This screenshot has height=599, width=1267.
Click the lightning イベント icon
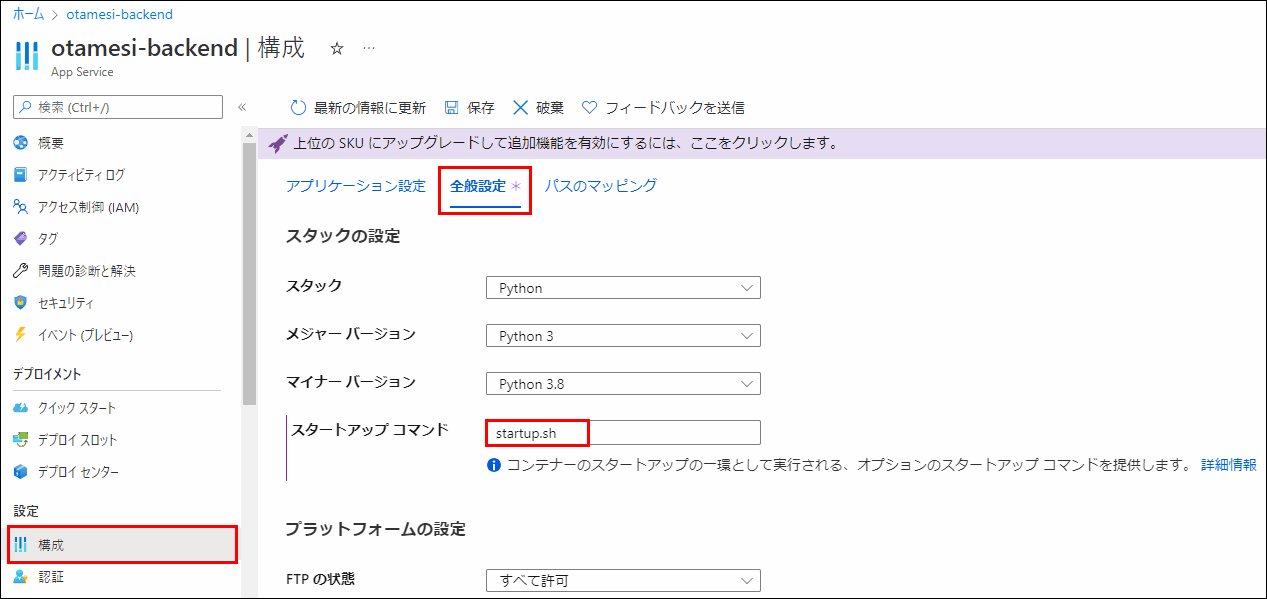[21, 335]
